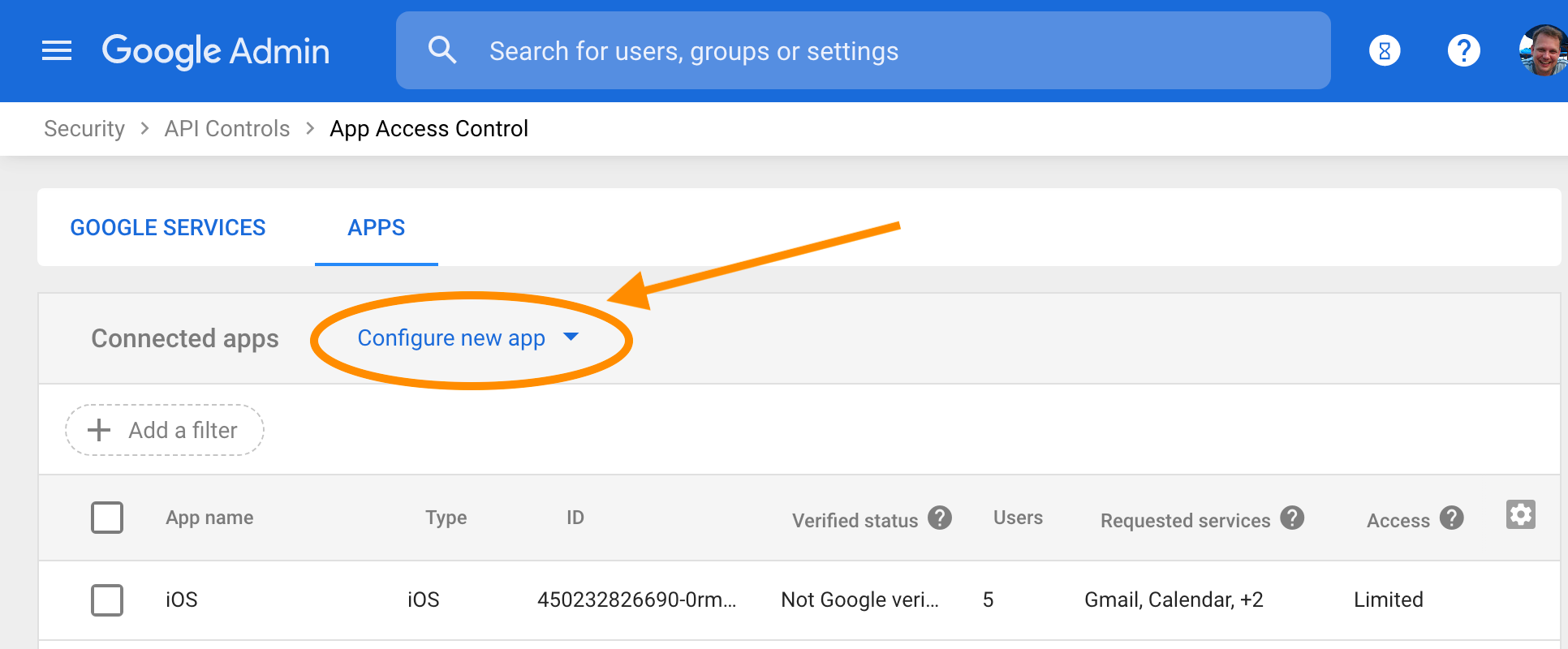Image resolution: width=1568 pixels, height=649 pixels.
Task: Click Type column header
Action: (x=446, y=518)
